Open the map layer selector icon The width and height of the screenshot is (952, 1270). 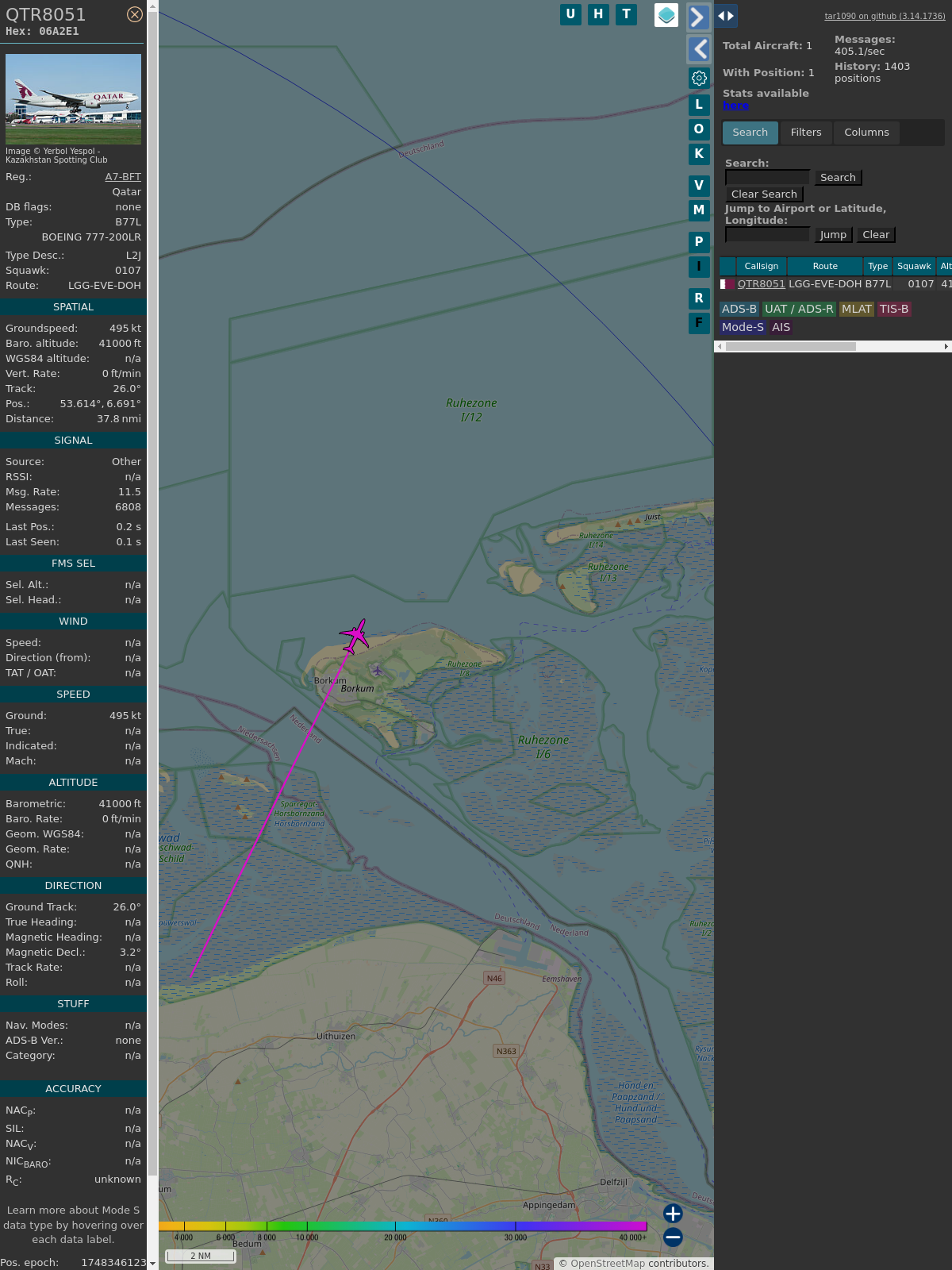666,15
